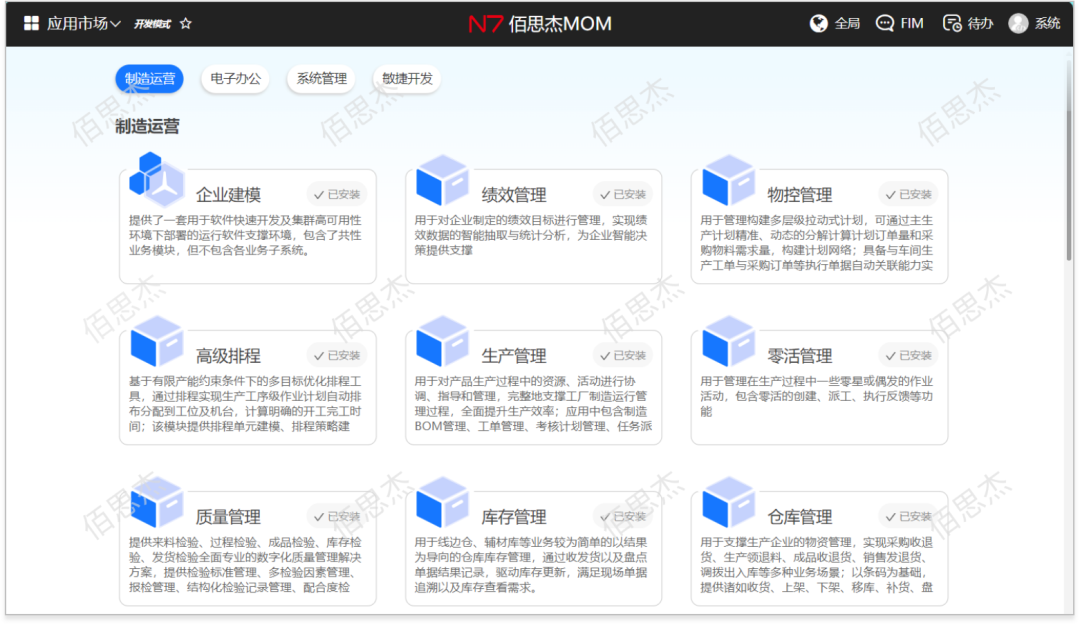Viewport: 1080px width, 625px height.
Task: Click 已安装 badge on 库存管理 card
Action: pyautogui.click(x=623, y=517)
